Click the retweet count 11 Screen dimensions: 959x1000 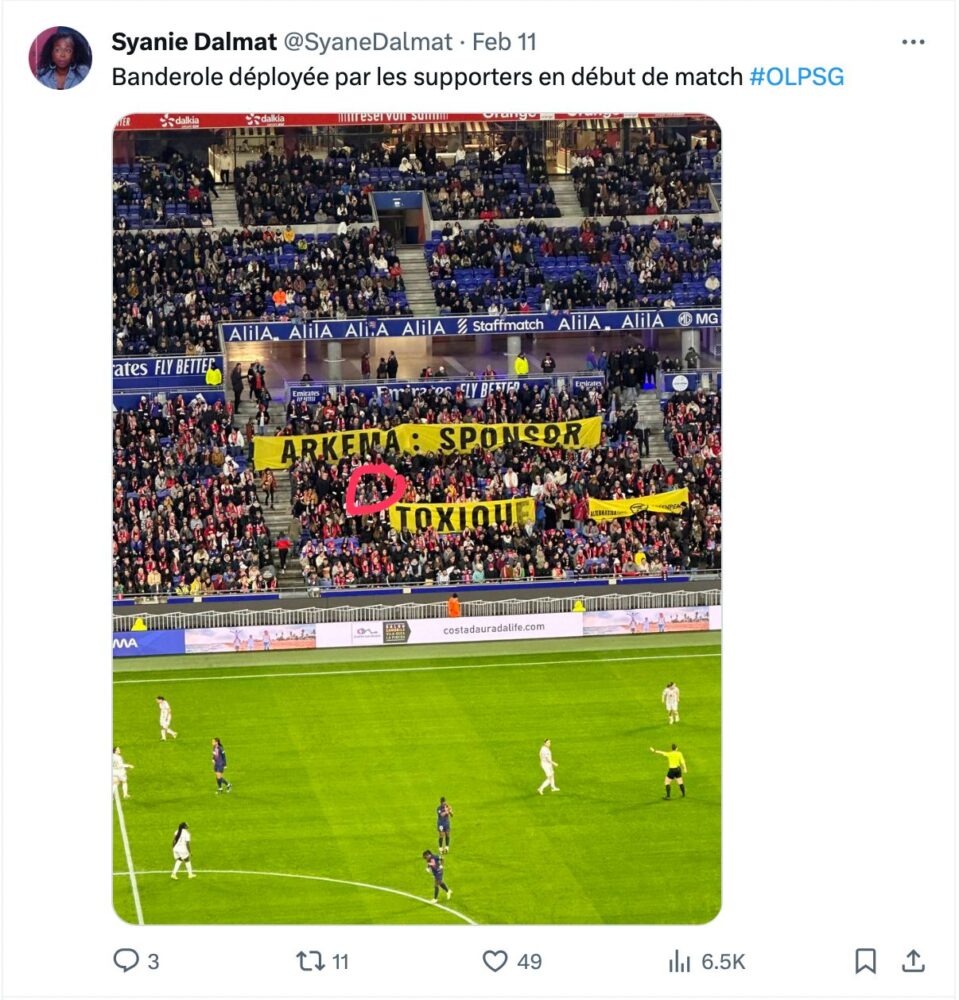340,961
